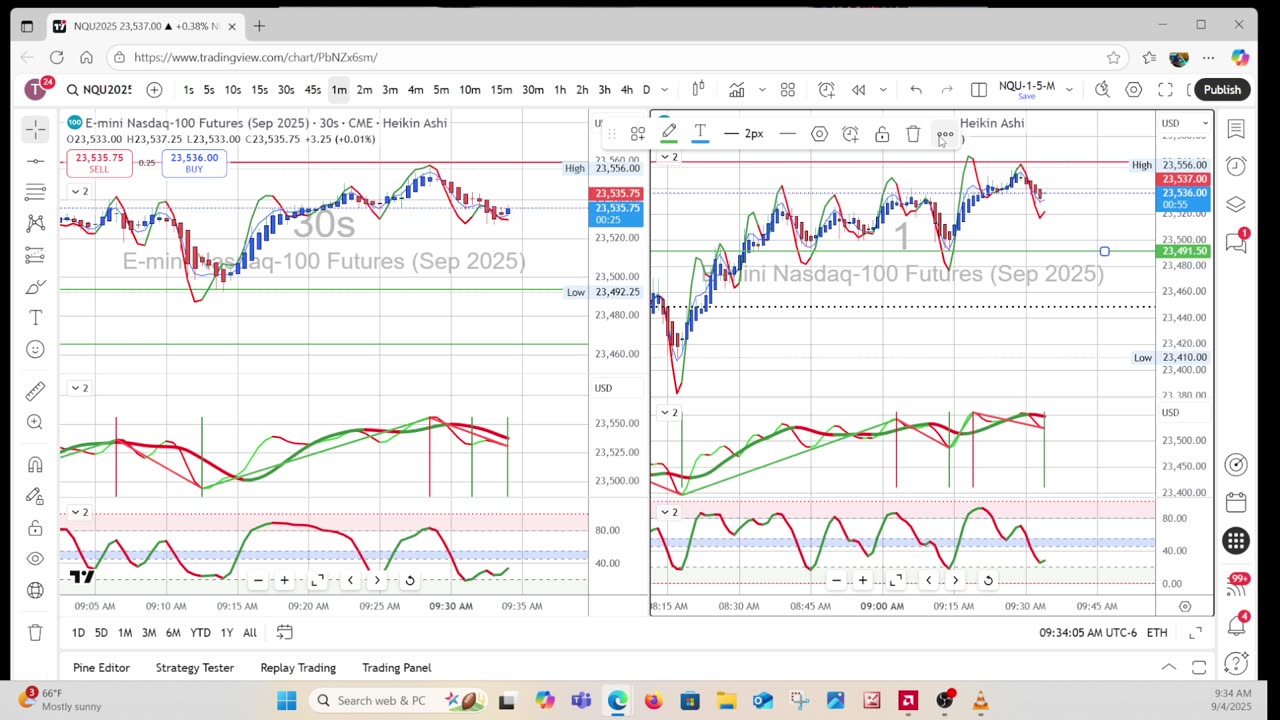1280x720 pixels.
Task: Open VLC cone icon in taskbar
Action: click(980, 701)
